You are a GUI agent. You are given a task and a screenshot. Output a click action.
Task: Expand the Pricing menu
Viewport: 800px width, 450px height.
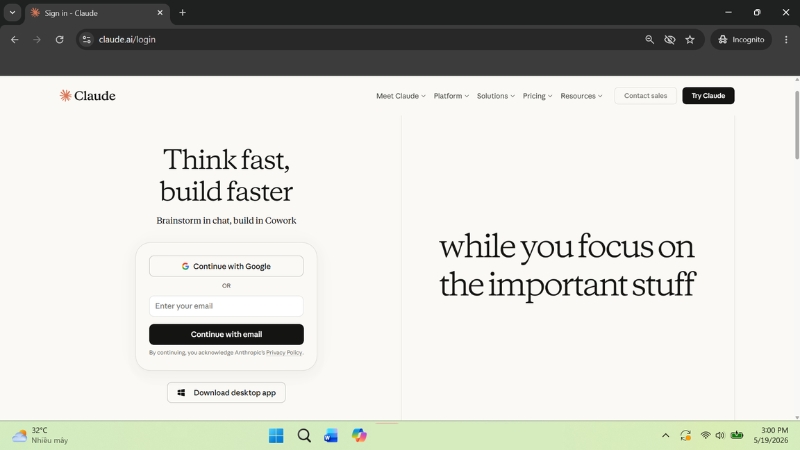537,96
